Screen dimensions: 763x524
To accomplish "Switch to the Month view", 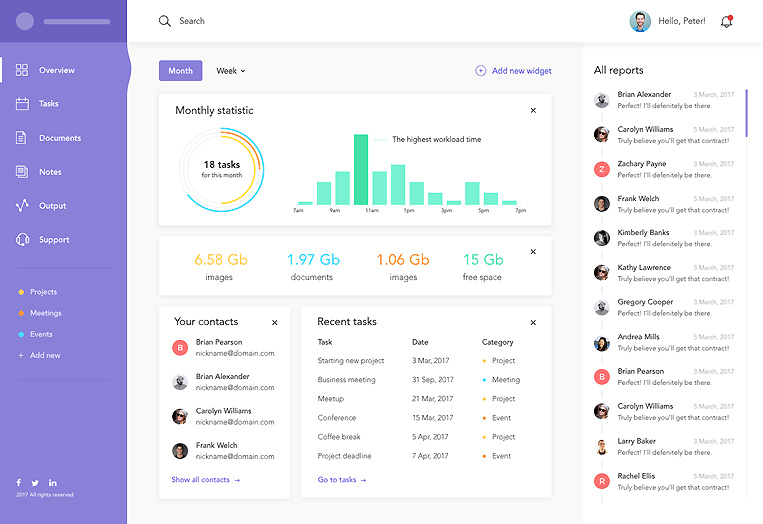I will (x=180, y=71).
